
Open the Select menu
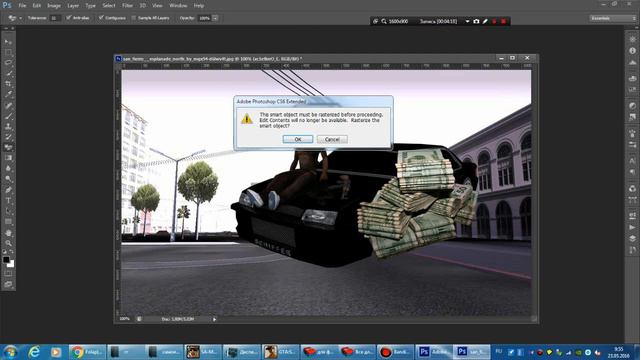click(109, 6)
